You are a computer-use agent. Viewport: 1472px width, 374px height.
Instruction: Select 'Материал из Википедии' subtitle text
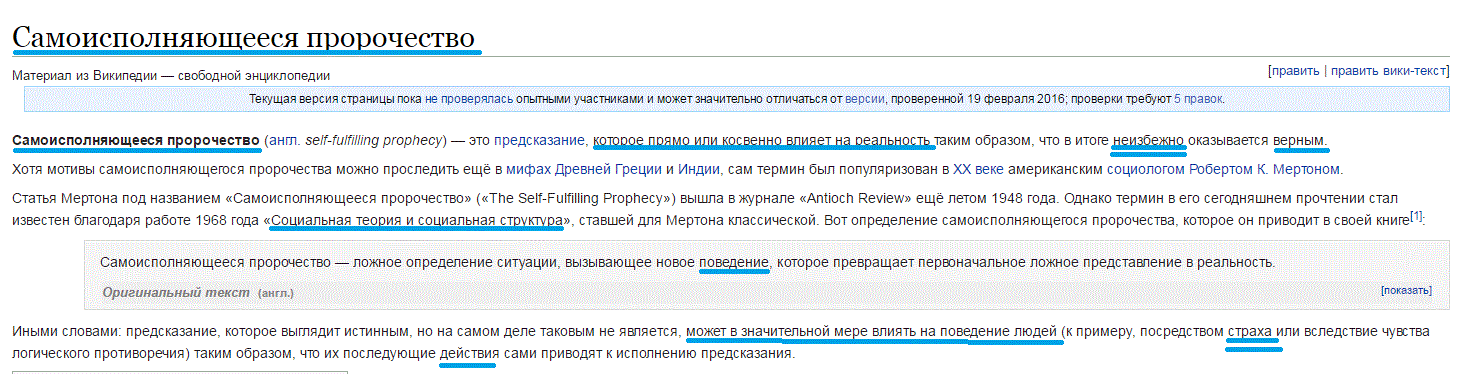click(x=83, y=75)
